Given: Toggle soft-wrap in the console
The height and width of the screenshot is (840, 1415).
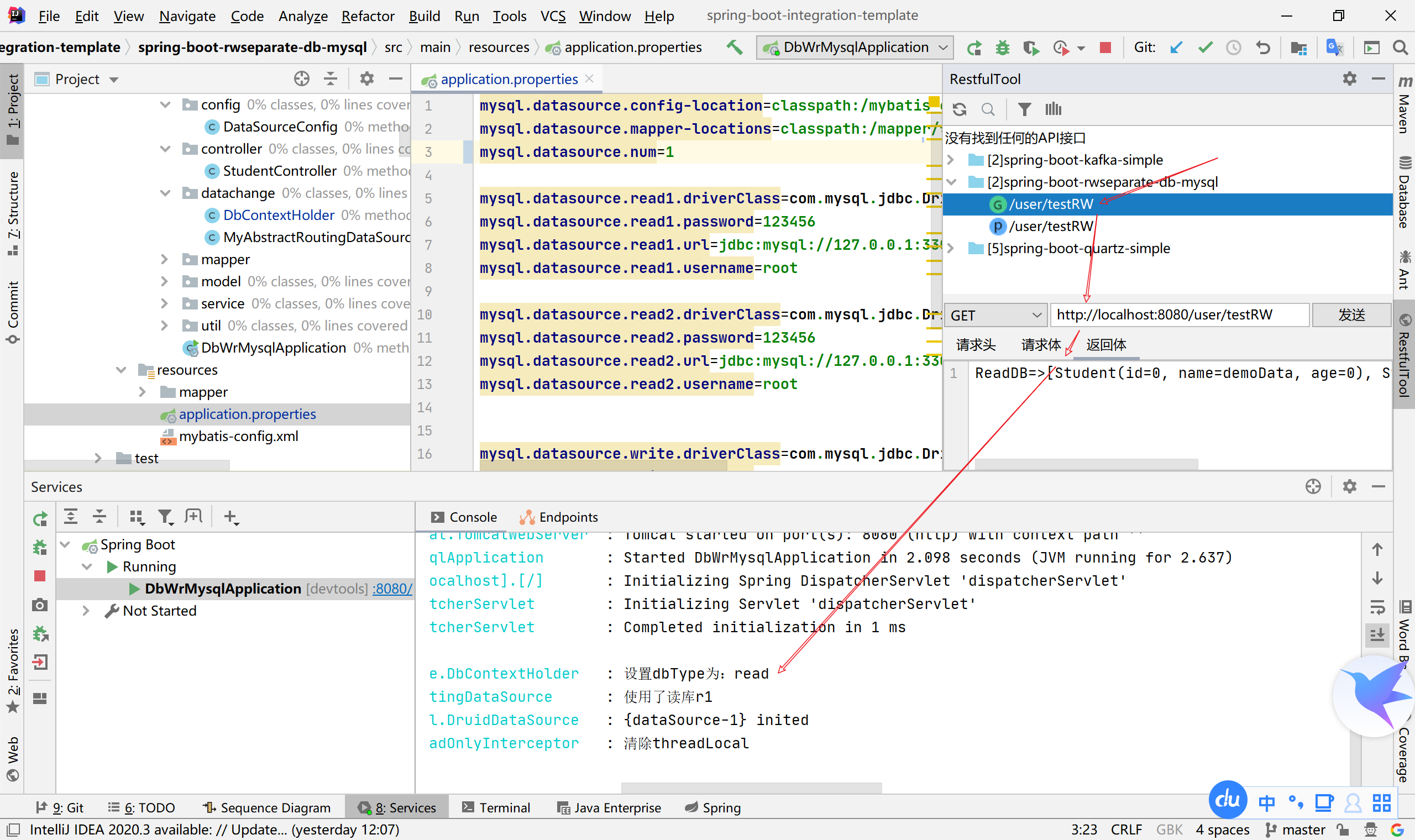Looking at the screenshot, I should tap(1377, 607).
